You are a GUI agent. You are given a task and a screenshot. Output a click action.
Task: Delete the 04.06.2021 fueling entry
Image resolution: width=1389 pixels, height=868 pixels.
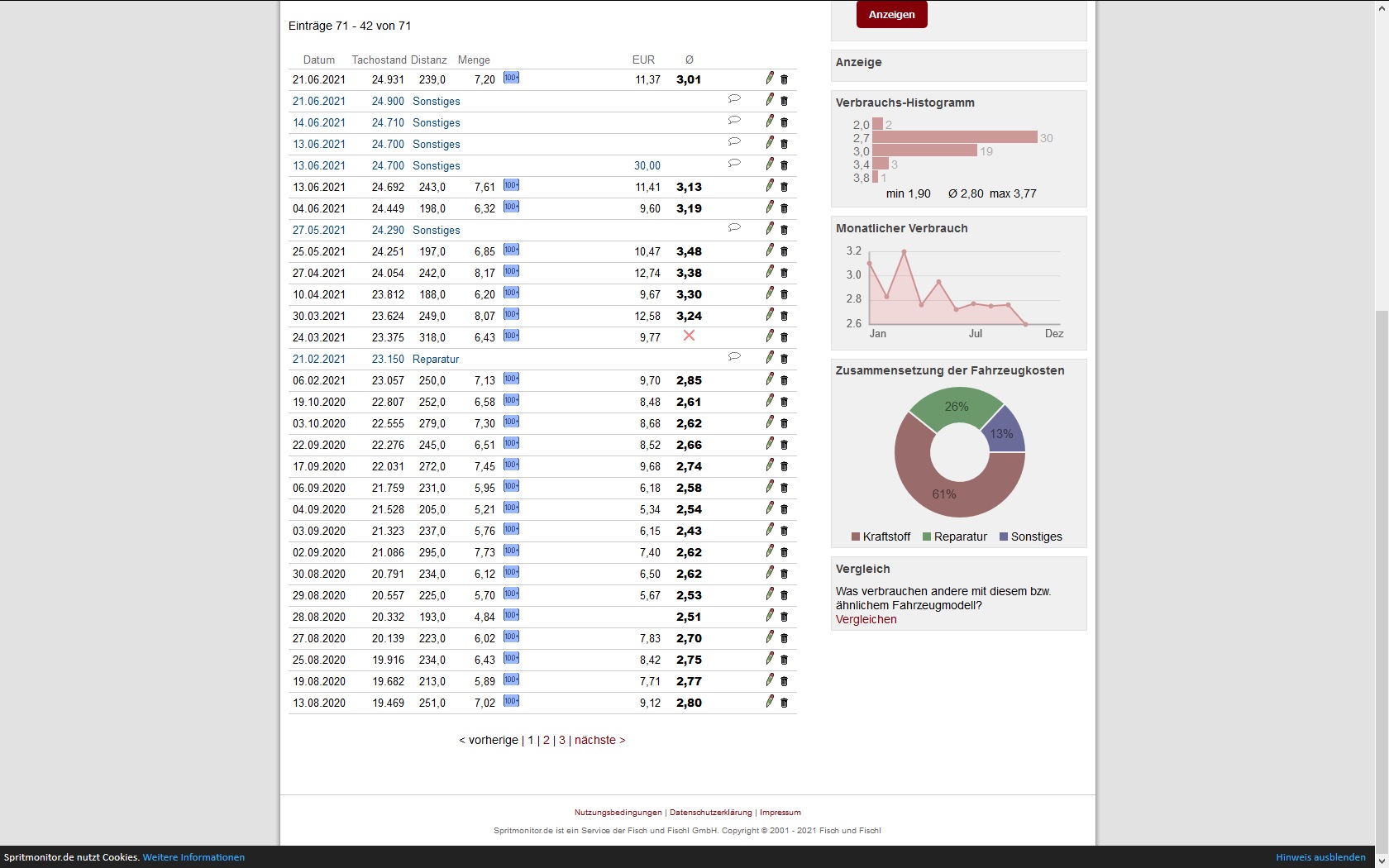785,208
